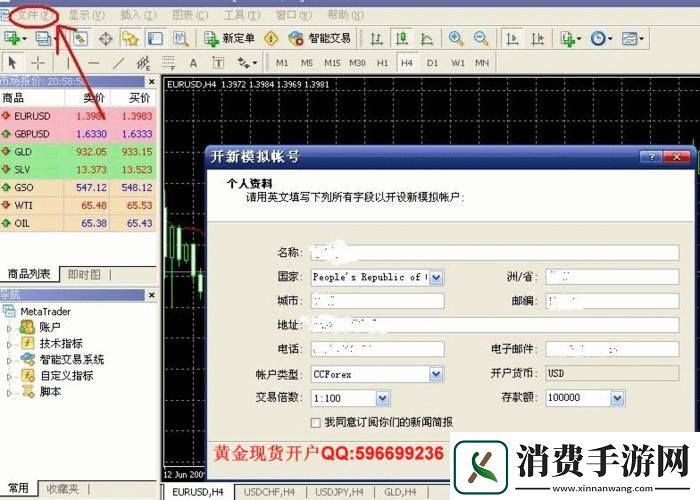The width and height of the screenshot is (700, 500).
Task: Toggle the Data Window crosshair-target icon
Action: [106, 39]
